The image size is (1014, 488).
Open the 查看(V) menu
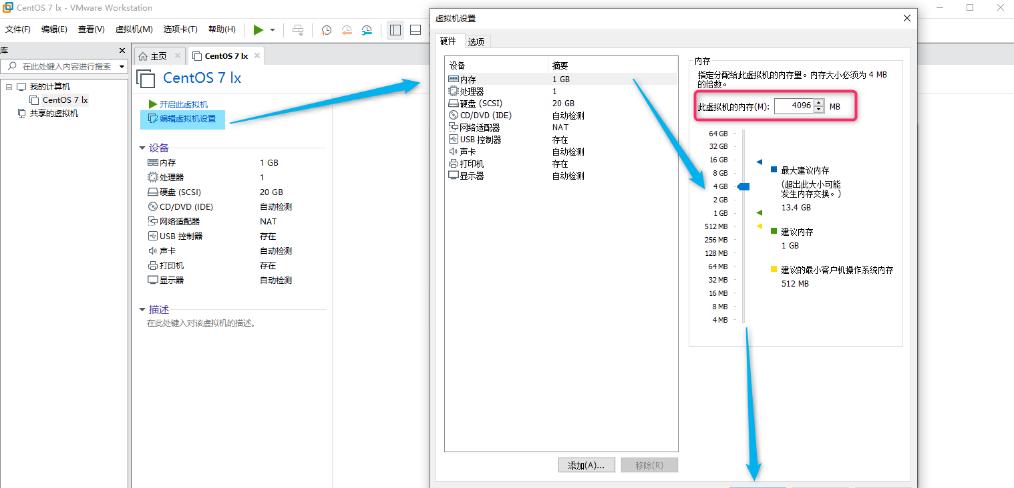[x=91, y=30]
